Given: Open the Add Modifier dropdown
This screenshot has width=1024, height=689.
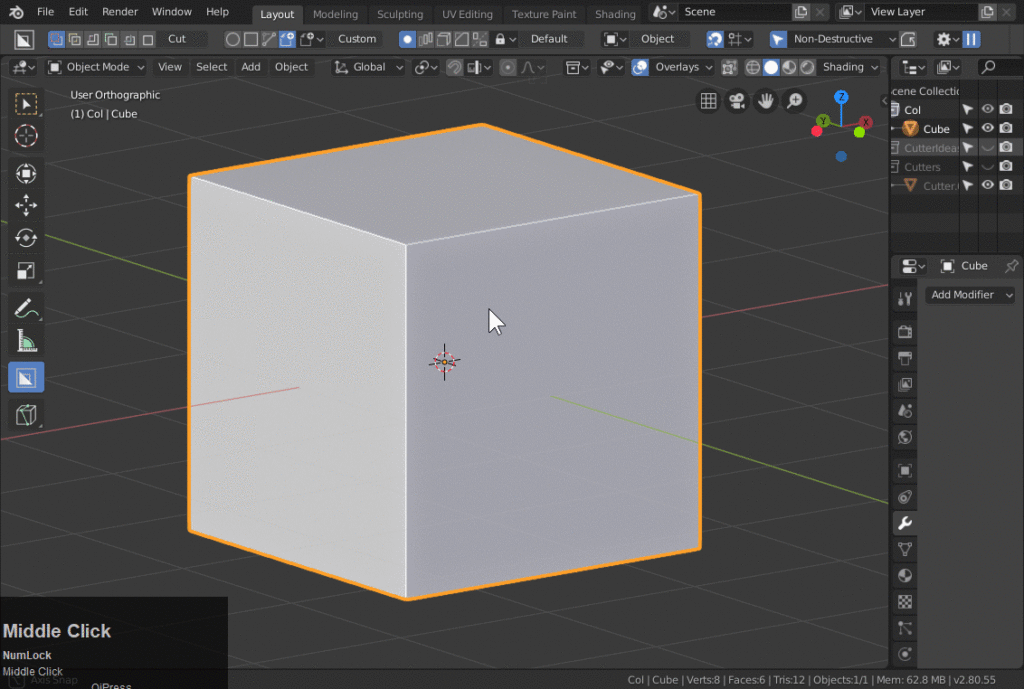Looking at the screenshot, I should (x=969, y=295).
